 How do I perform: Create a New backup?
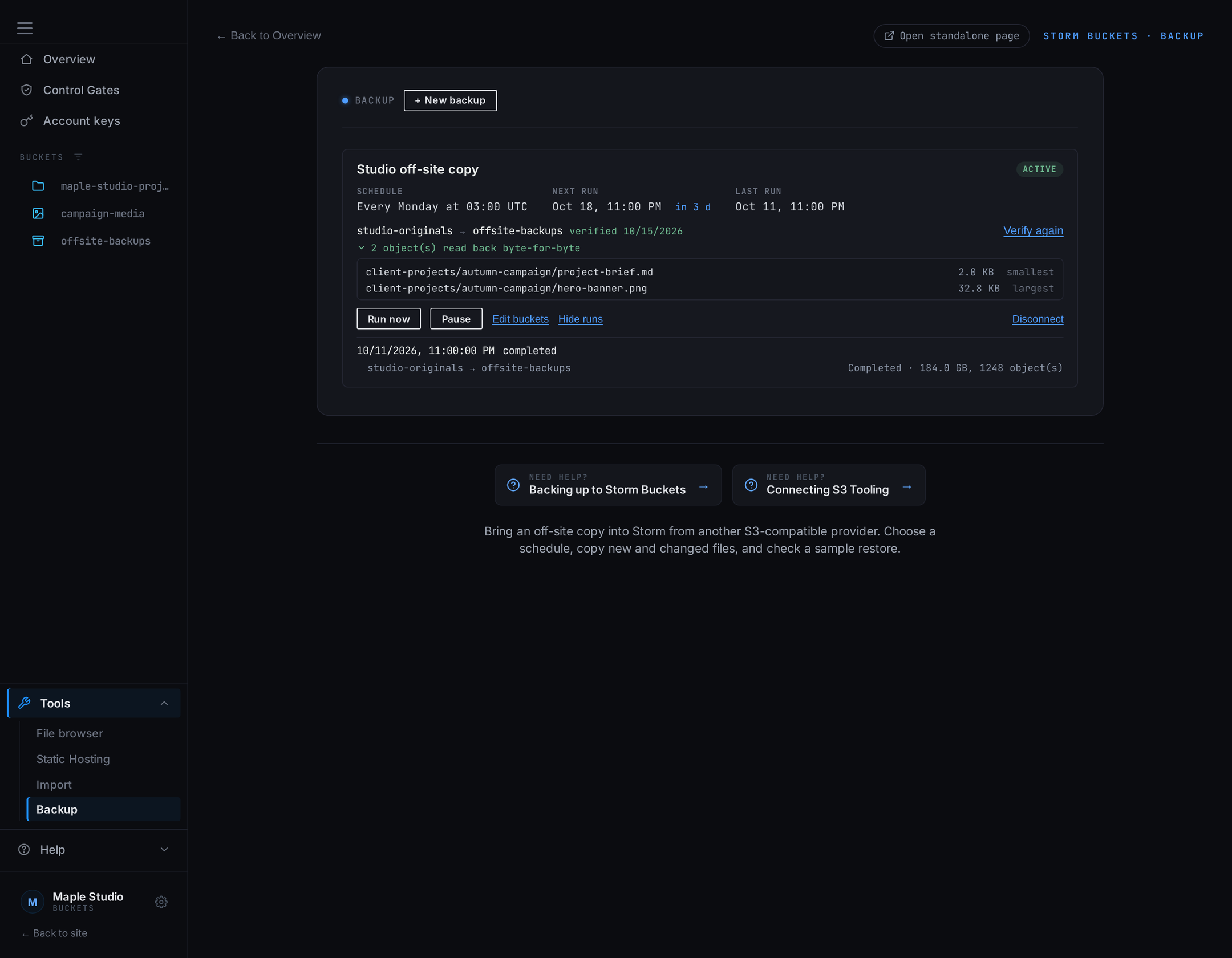(450, 100)
